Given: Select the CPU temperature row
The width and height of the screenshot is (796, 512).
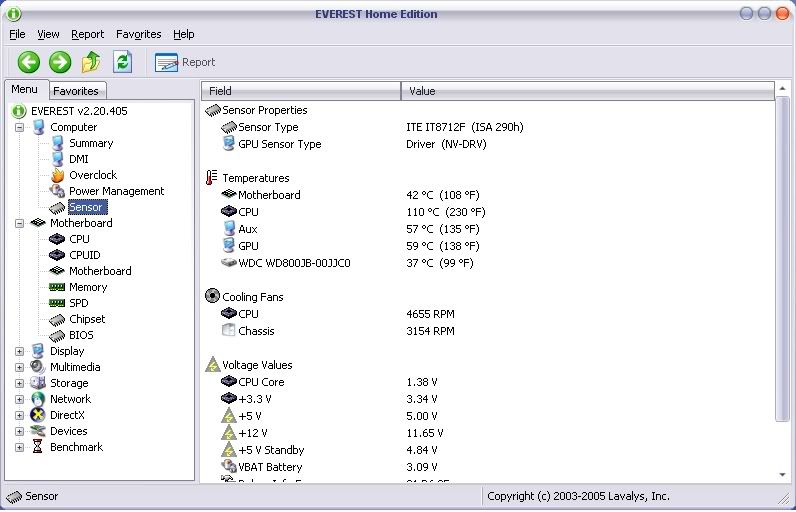Looking at the screenshot, I should coord(248,212).
